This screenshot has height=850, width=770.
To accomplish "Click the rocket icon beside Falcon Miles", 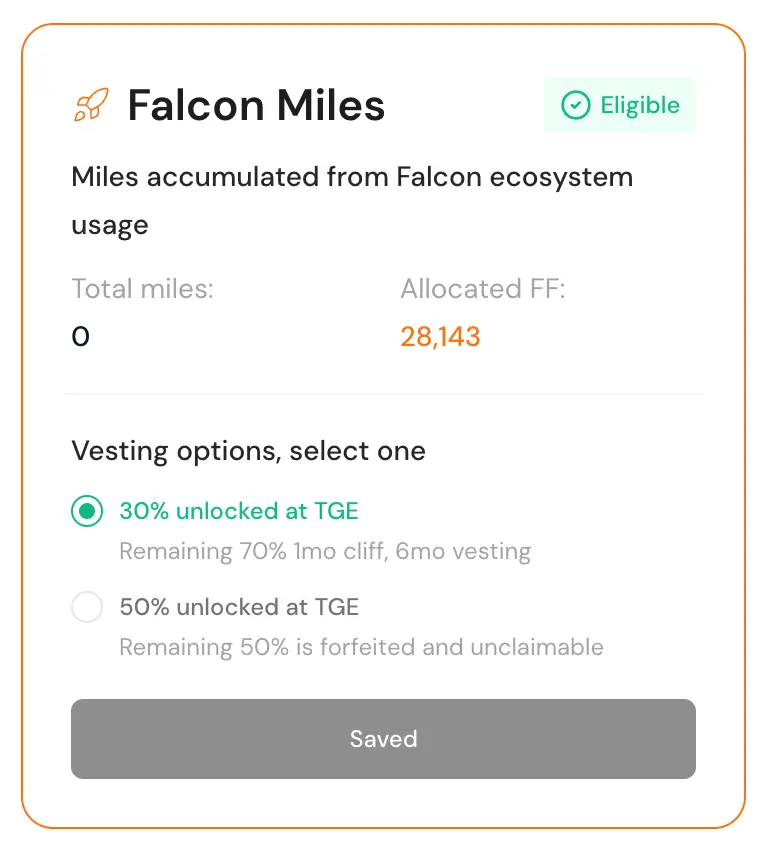I will (x=92, y=105).
